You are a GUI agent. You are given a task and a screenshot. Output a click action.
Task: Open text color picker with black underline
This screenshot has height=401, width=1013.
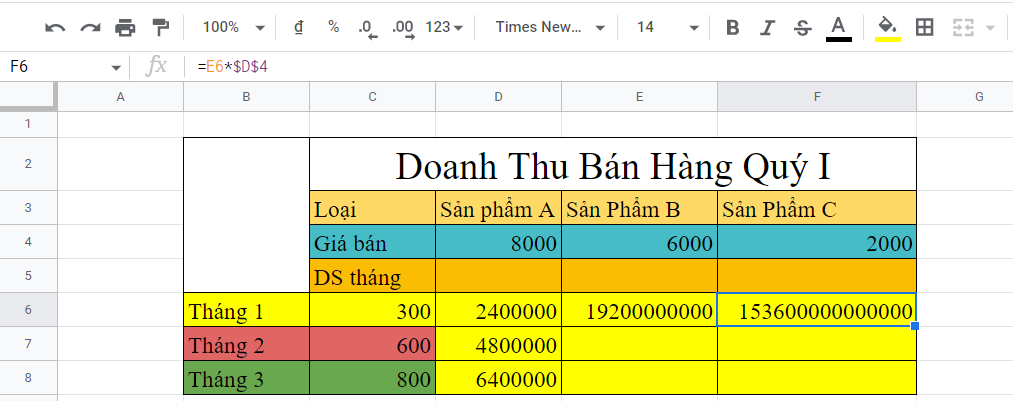839,28
